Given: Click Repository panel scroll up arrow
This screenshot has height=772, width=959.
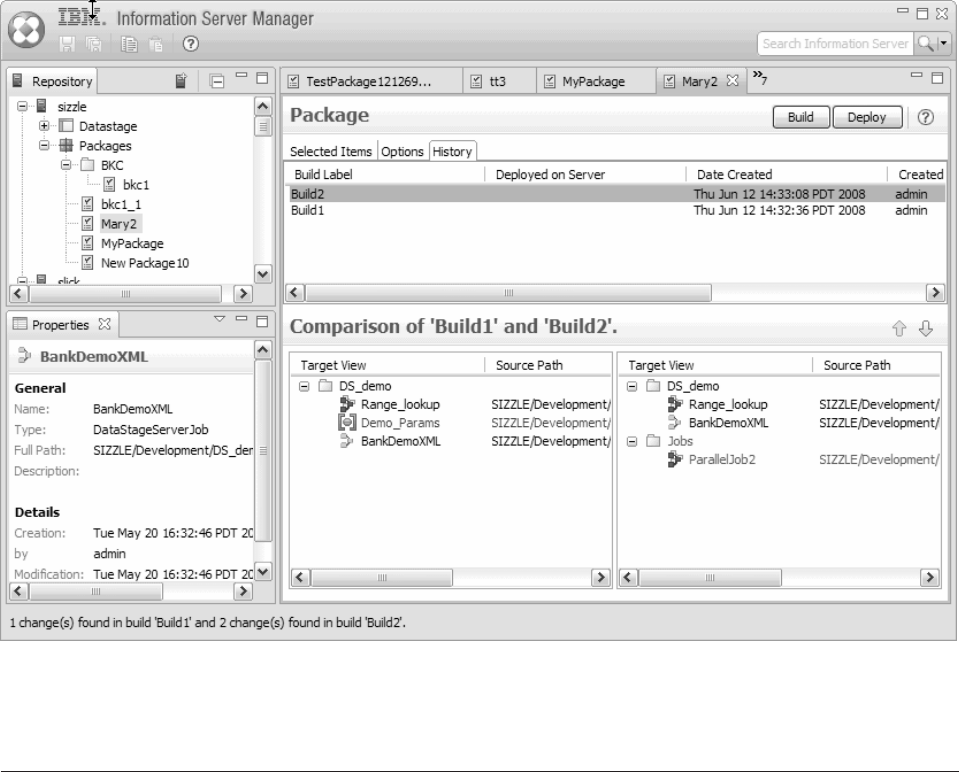Looking at the screenshot, I should [x=263, y=106].
